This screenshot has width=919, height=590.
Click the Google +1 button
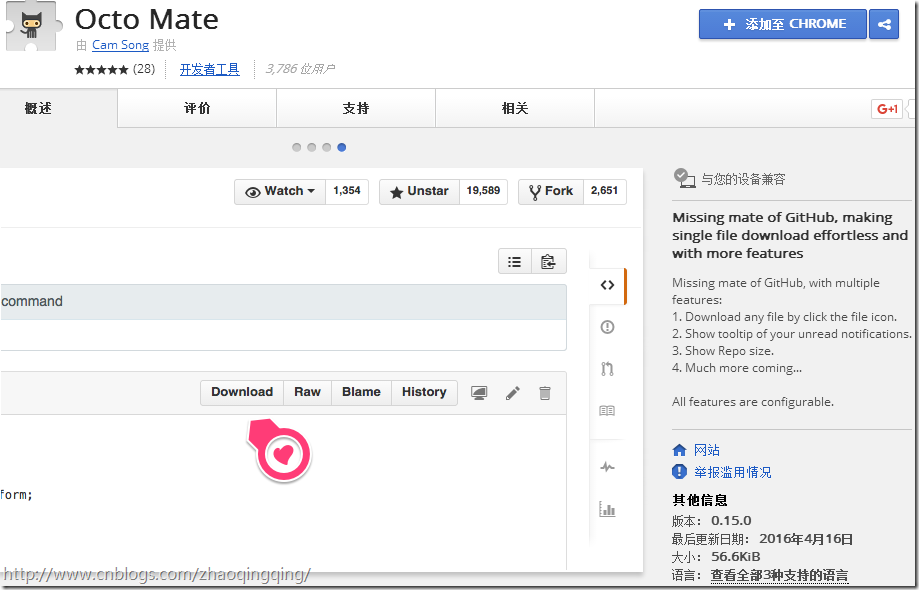tap(887, 109)
